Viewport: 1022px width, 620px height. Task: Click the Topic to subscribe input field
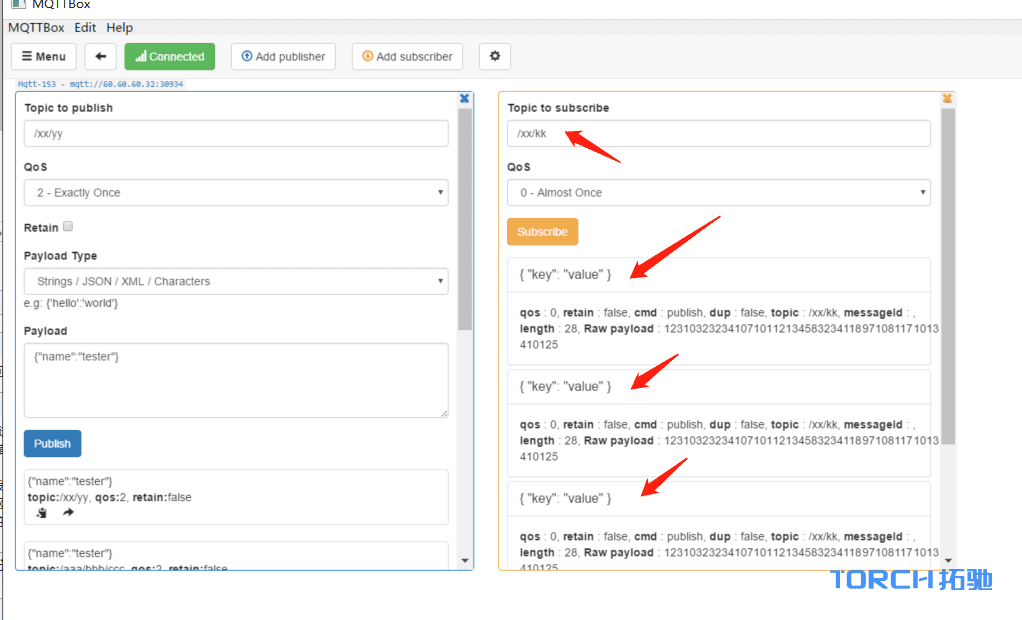coord(718,134)
